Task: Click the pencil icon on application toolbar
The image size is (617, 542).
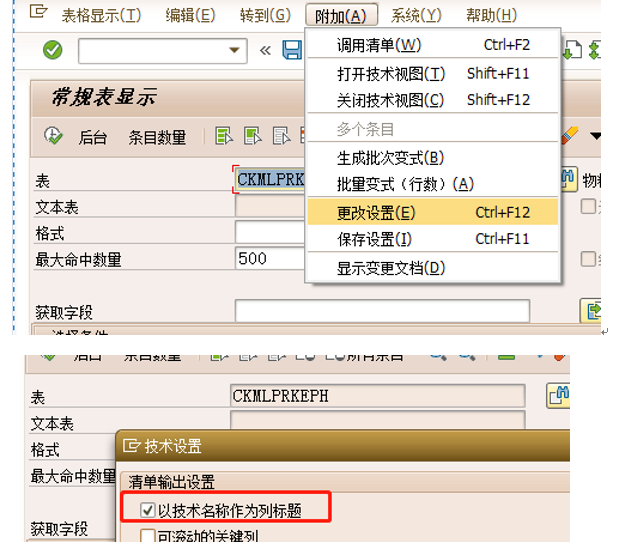Action: coord(570,135)
